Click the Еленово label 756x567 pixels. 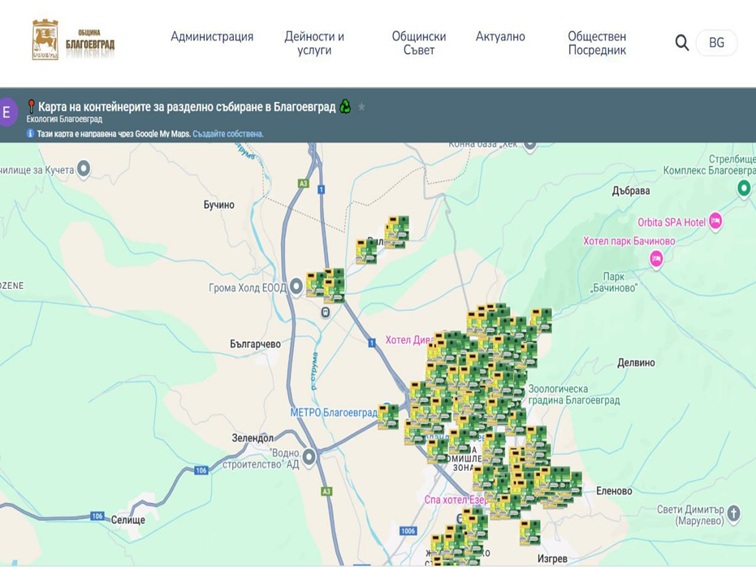coord(614,491)
